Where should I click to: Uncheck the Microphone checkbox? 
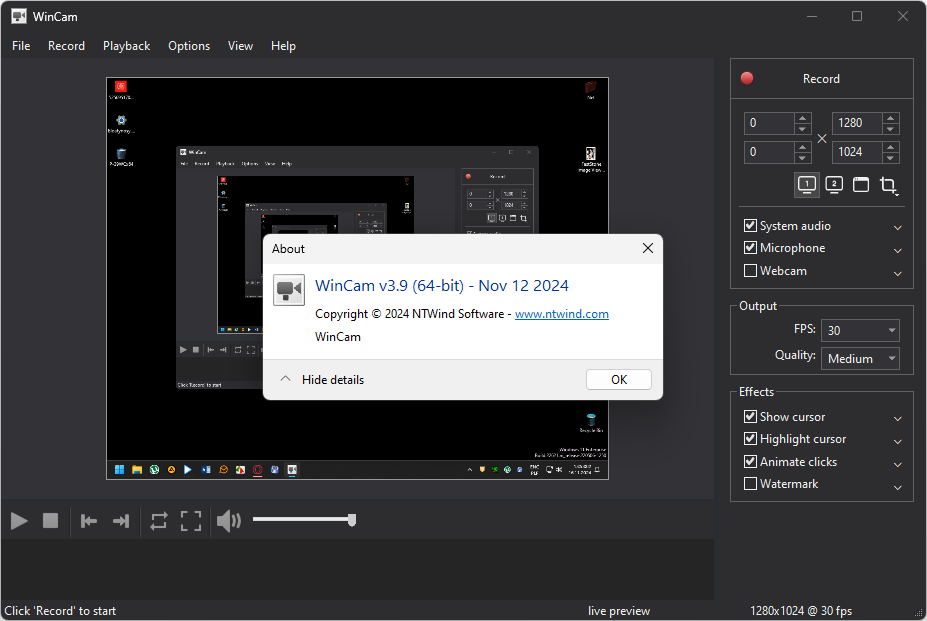point(750,248)
